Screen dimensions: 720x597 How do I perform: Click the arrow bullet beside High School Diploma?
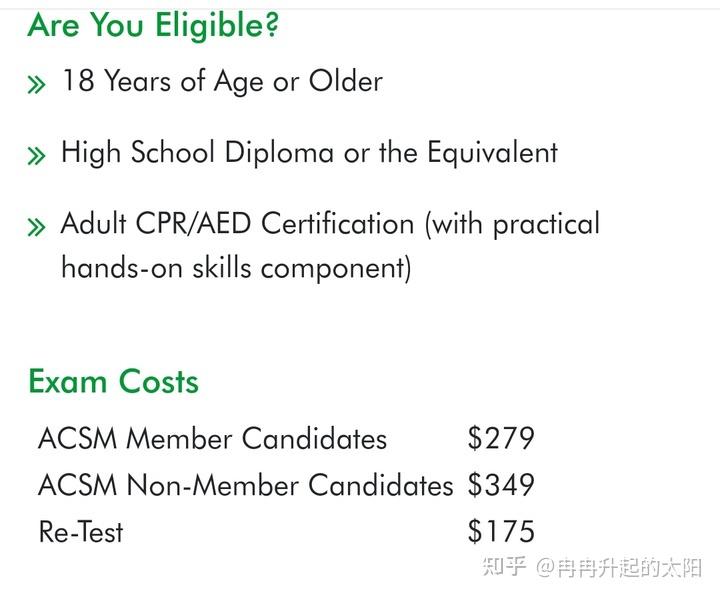pos(37,156)
